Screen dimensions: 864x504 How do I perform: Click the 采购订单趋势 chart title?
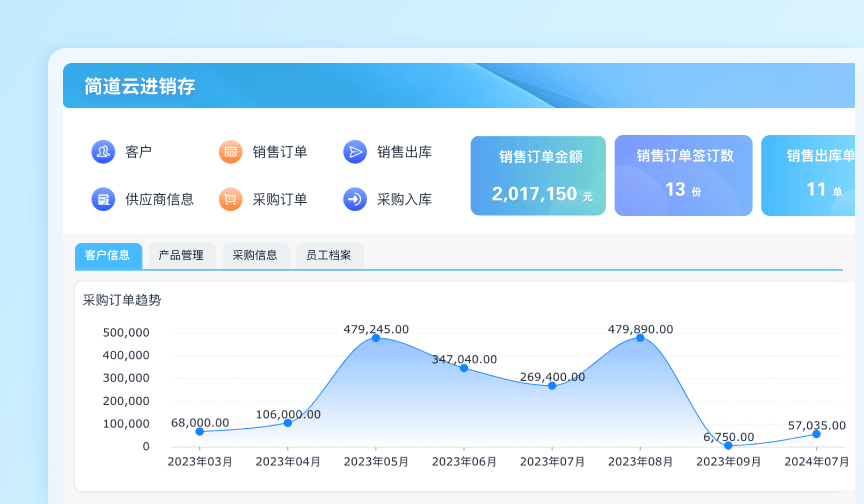click(122, 300)
